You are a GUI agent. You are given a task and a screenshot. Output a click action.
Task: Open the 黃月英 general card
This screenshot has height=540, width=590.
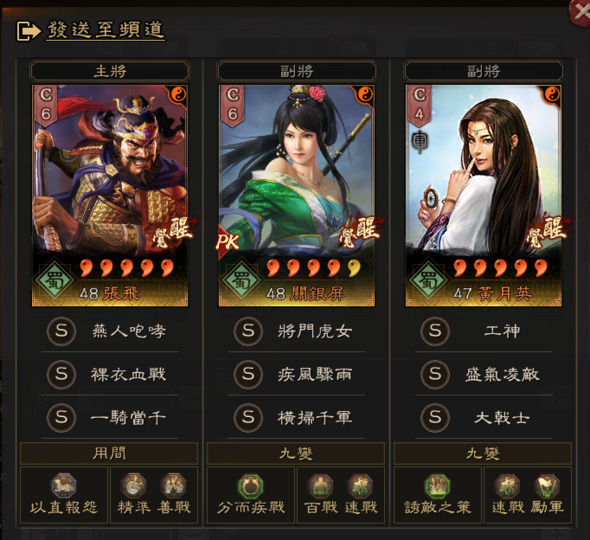[484, 196]
